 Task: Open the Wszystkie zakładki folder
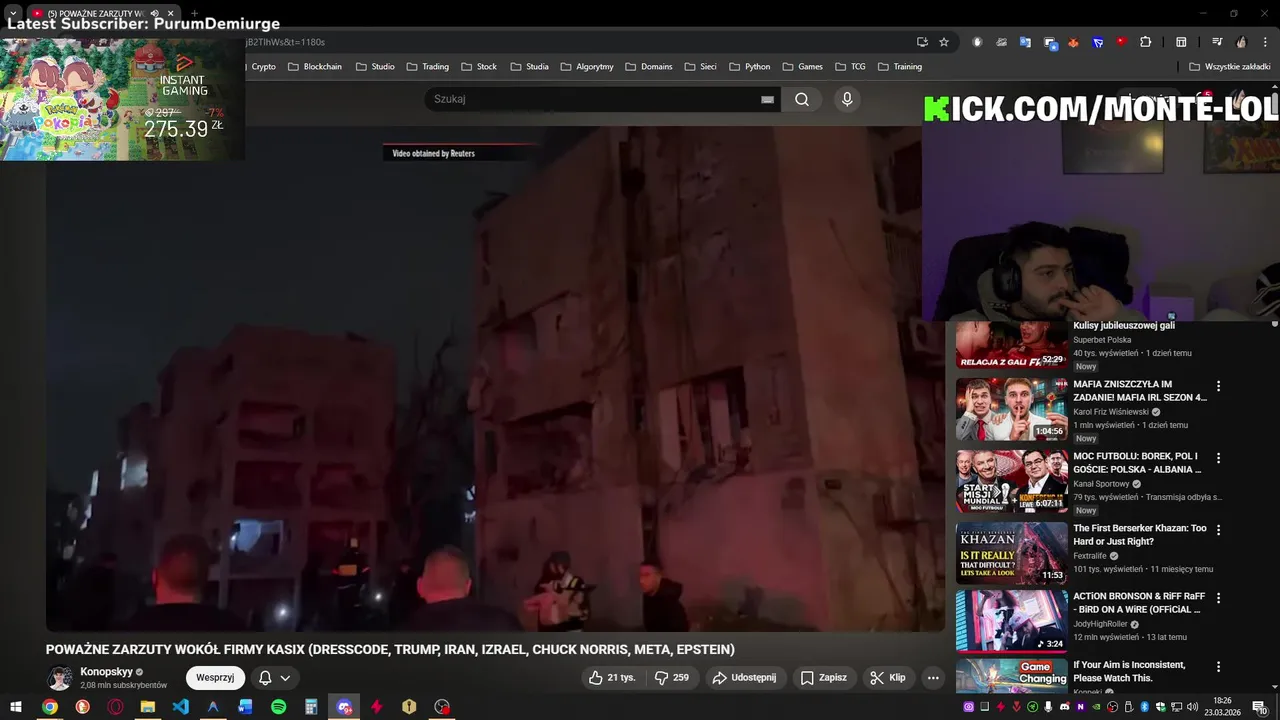[1229, 67]
